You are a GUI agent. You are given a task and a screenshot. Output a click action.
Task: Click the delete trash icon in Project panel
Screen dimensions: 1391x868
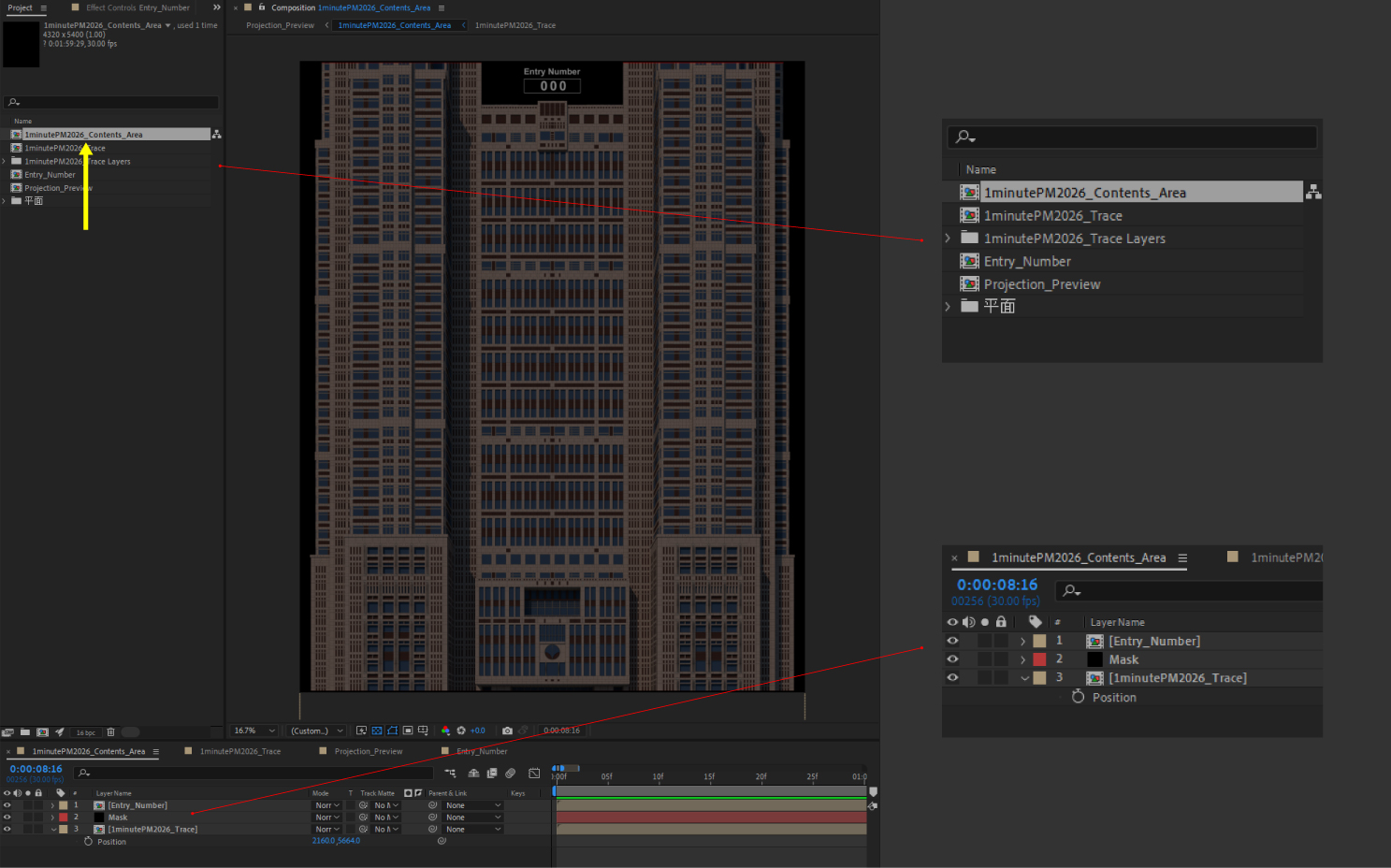click(x=110, y=732)
